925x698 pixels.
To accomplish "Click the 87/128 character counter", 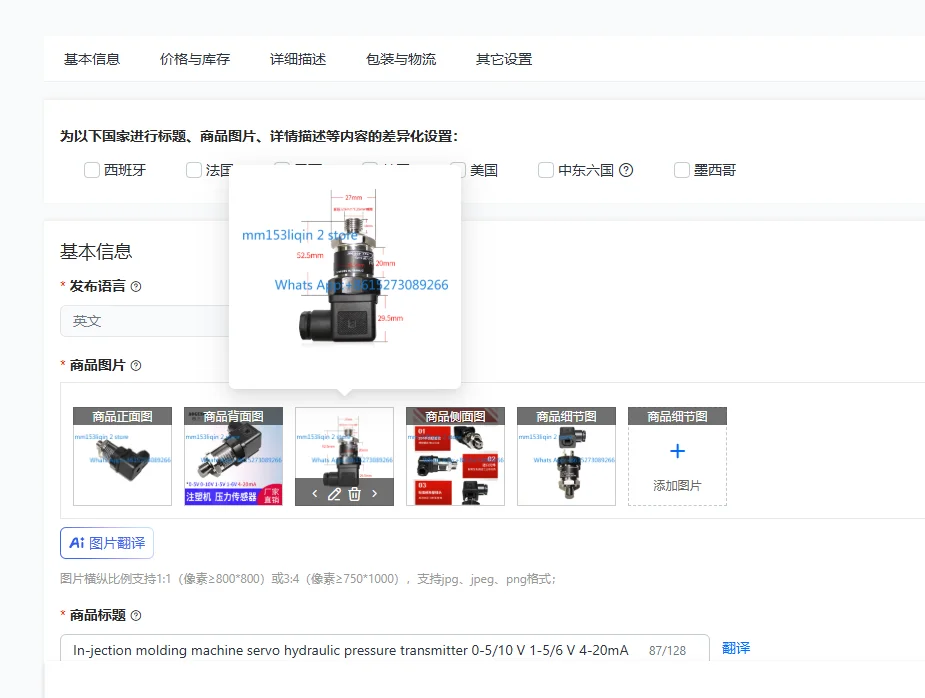I will click(x=667, y=651).
